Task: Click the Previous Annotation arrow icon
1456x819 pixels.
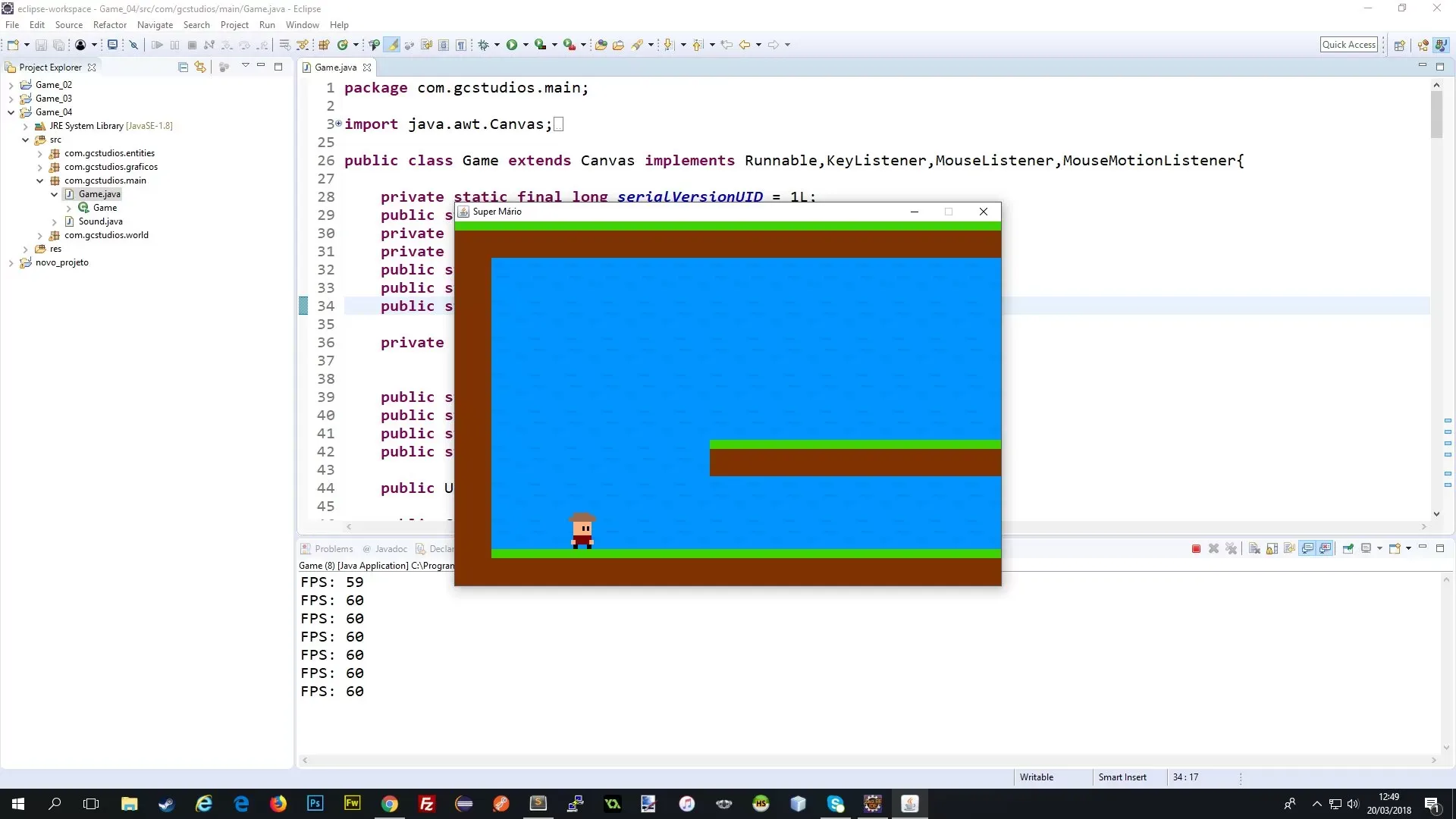Action: click(698, 45)
